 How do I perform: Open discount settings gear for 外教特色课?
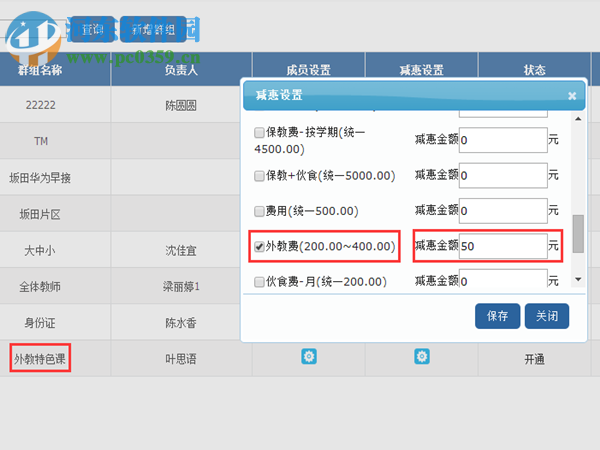coord(422,356)
